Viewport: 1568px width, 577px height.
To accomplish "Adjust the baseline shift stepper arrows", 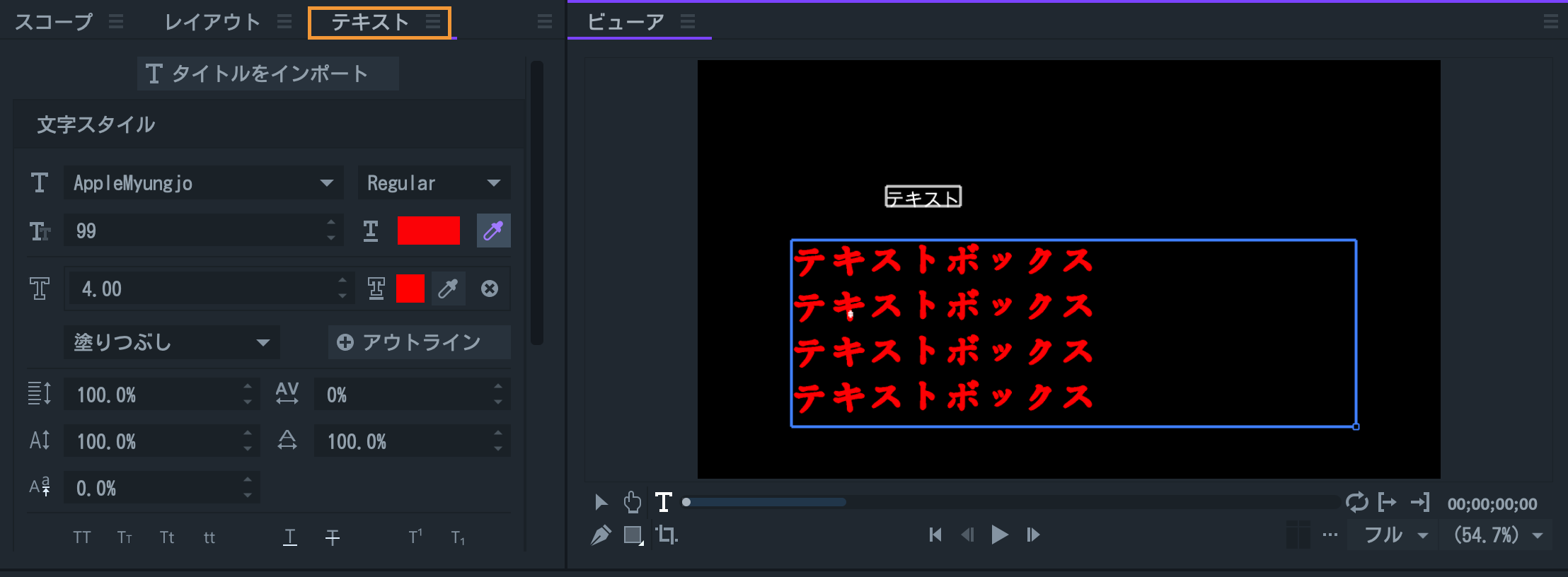I will point(248,488).
